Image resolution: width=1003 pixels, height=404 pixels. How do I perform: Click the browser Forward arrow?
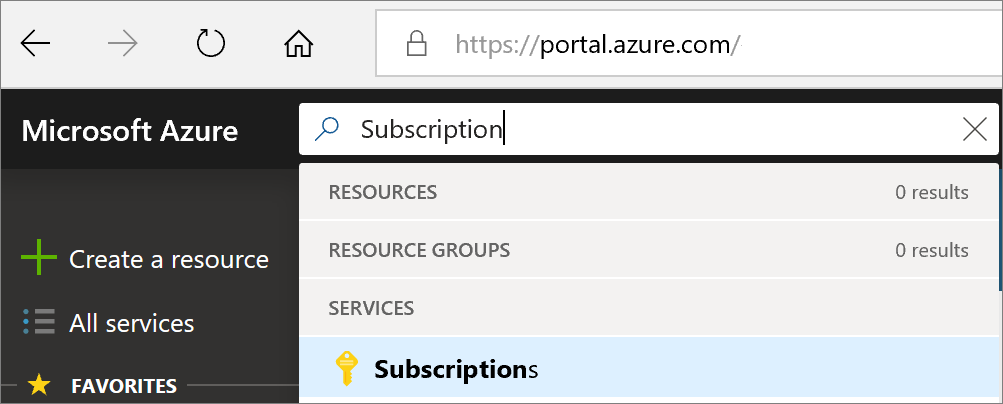point(122,45)
